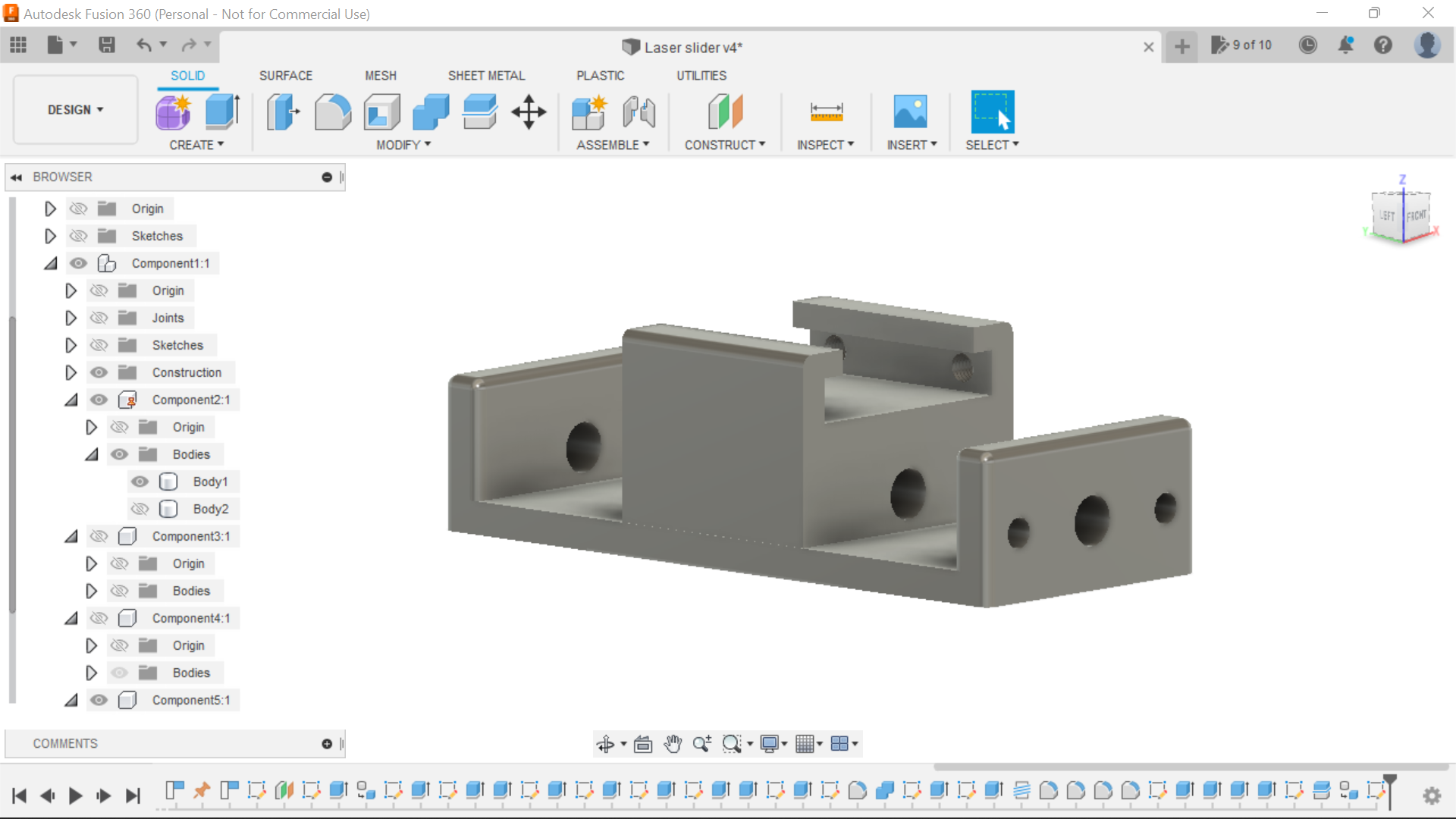Switch to the MESH tab
This screenshot has height=819, width=1456.
click(x=381, y=76)
